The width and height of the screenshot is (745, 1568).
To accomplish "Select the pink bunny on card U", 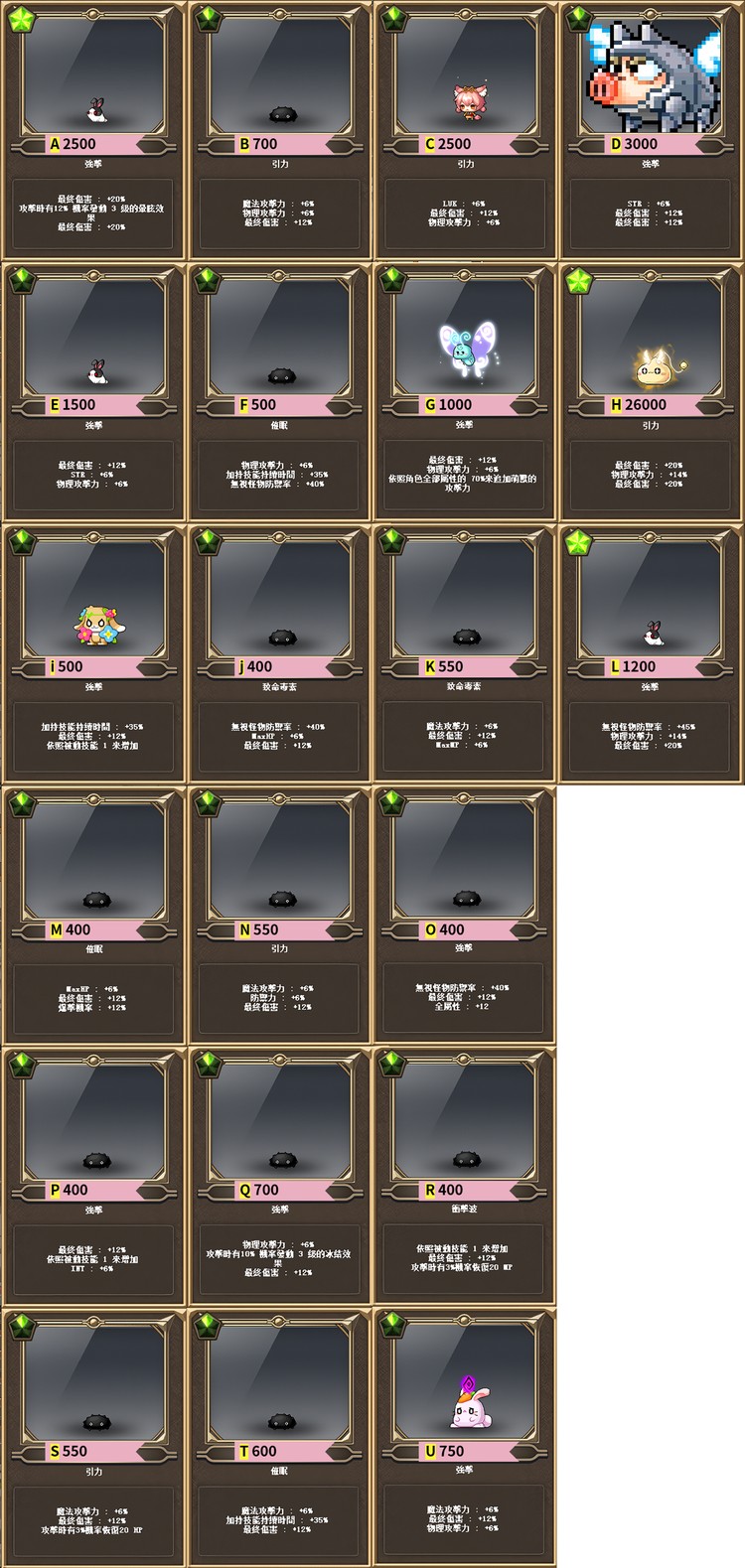I will coord(469,1402).
